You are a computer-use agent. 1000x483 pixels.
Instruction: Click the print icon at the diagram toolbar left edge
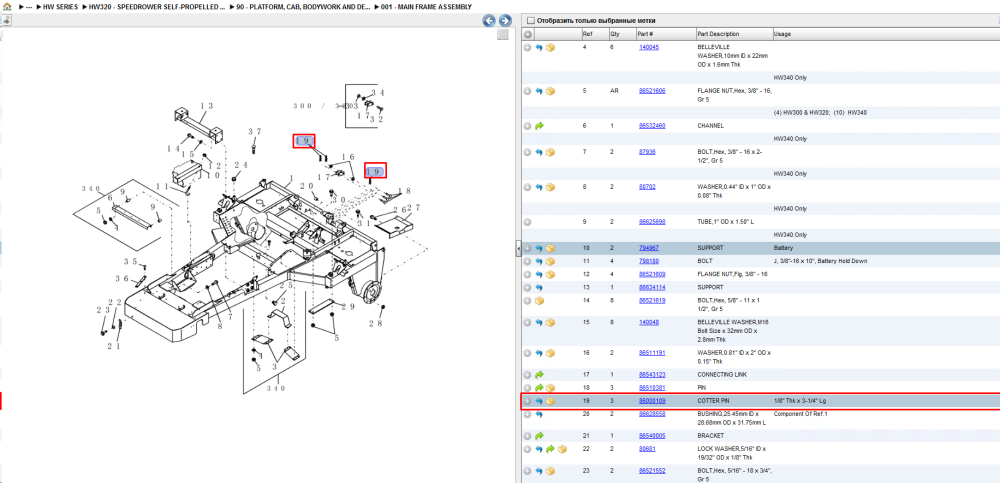[6, 20]
